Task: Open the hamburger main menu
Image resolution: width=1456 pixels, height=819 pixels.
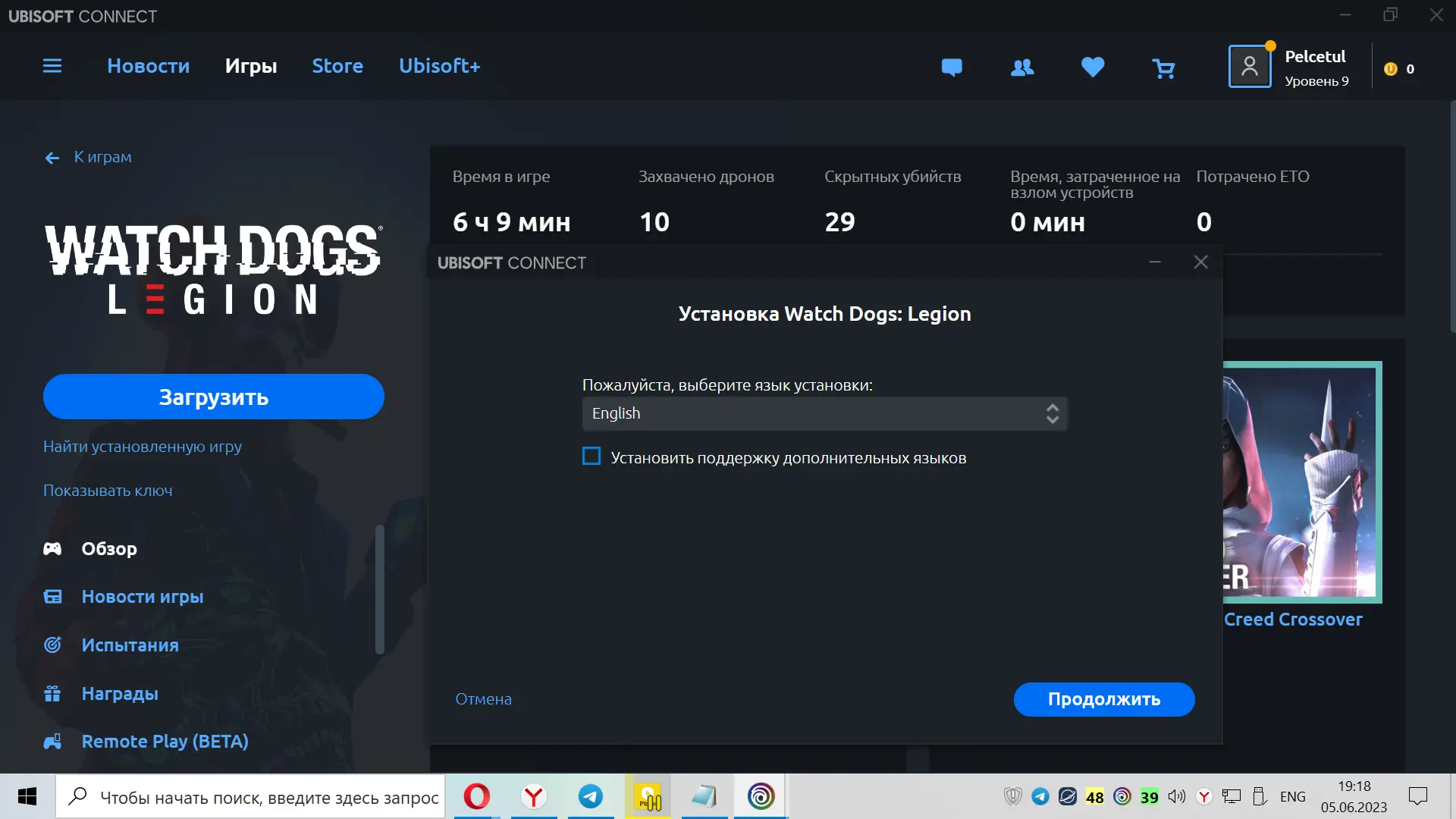Action: point(52,66)
